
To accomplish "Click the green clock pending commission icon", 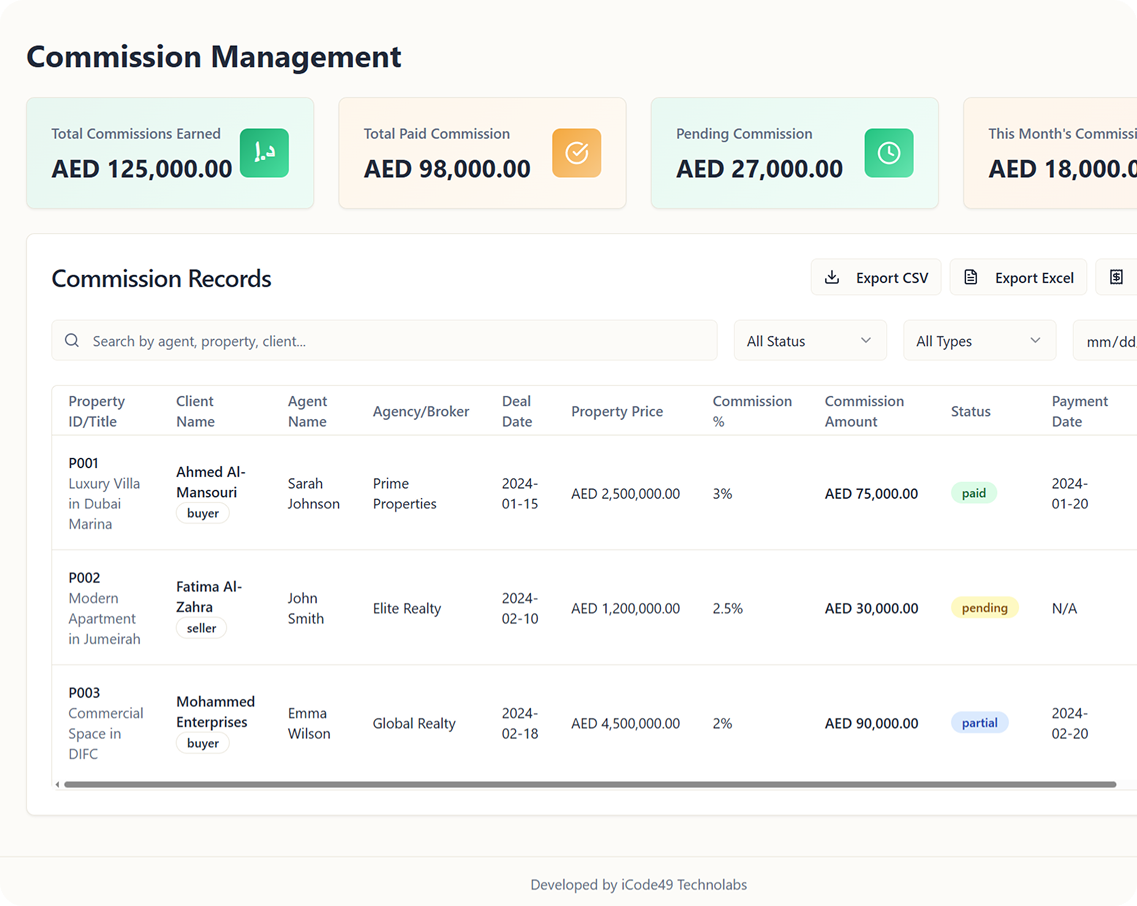I will point(889,152).
